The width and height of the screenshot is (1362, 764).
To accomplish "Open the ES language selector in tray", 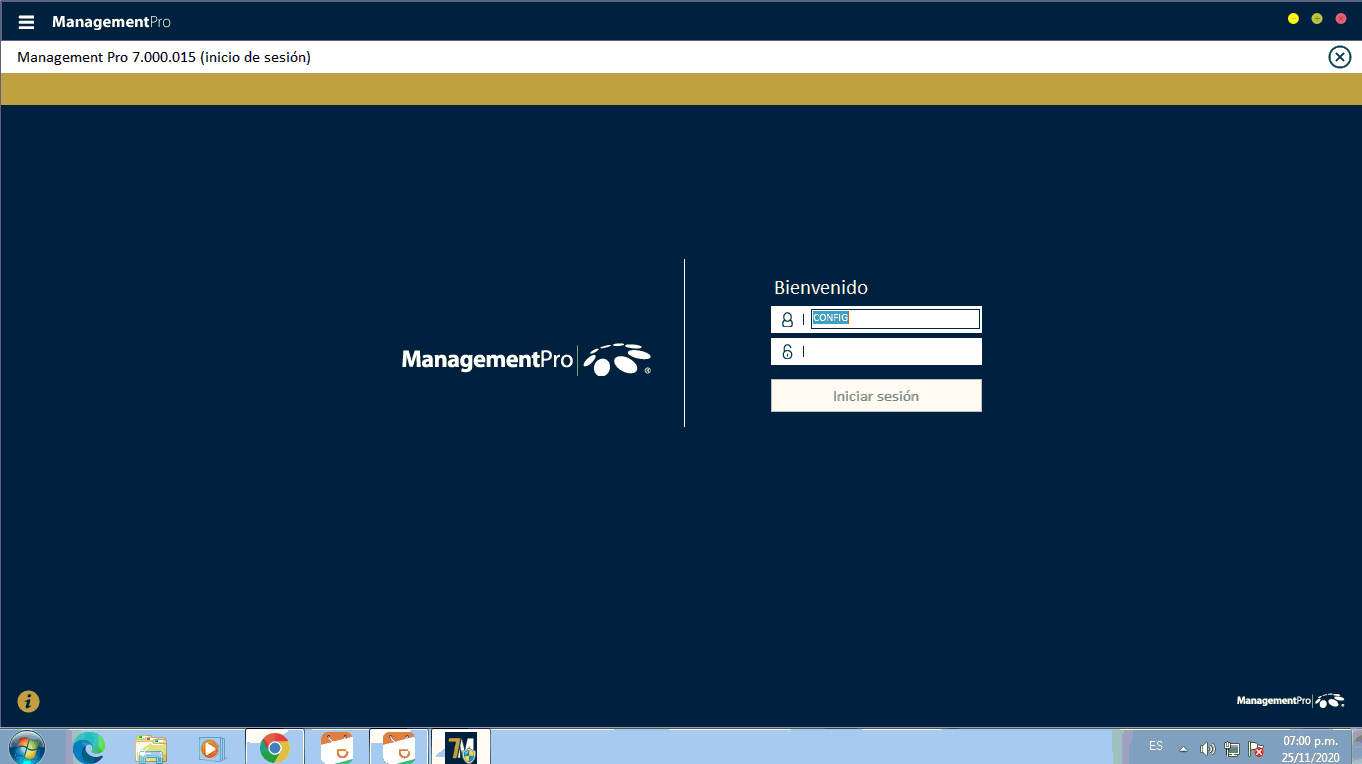I will click(1156, 746).
